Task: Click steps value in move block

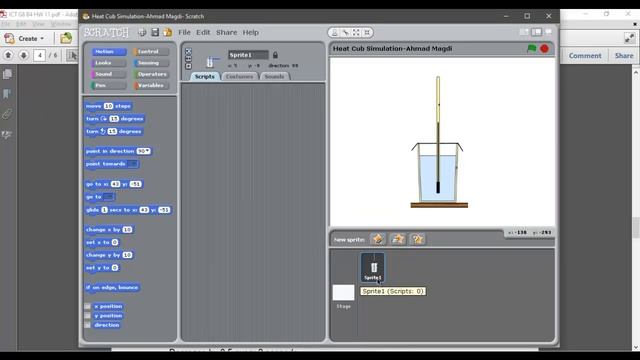Action: (x=108, y=106)
